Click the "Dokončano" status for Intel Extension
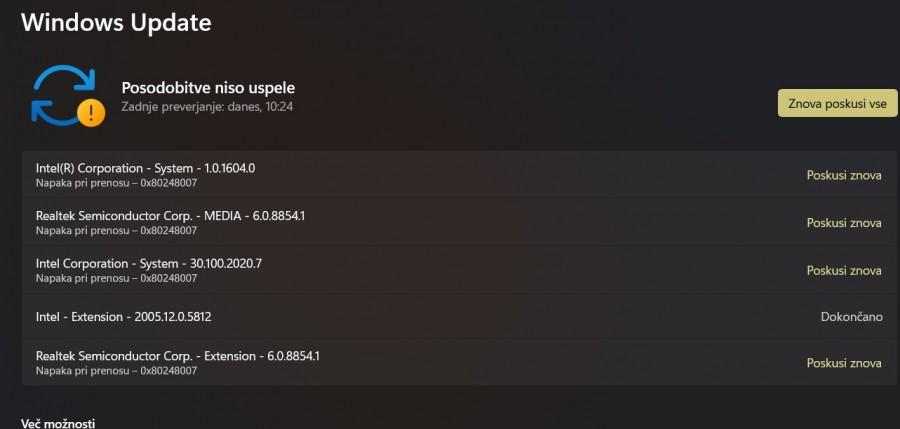The image size is (900, 429). 851,317
